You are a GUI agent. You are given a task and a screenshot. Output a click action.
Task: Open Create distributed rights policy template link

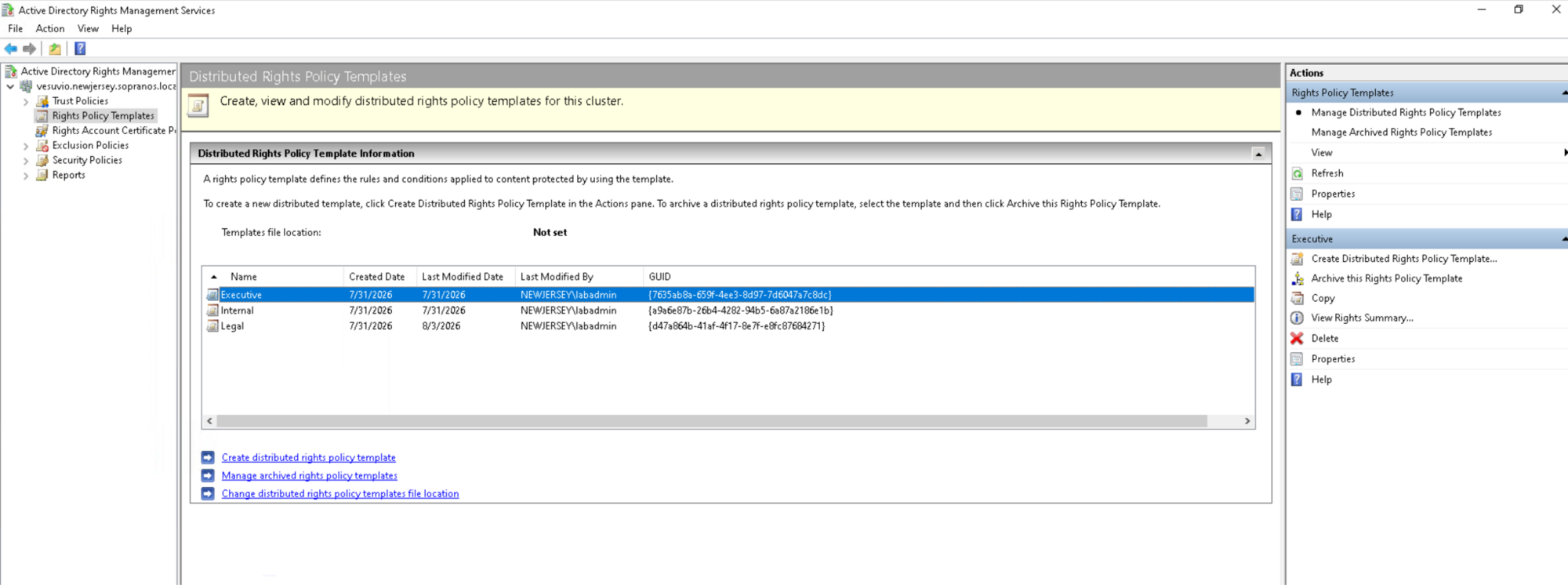pyautogui.click(x=308, y=457)
